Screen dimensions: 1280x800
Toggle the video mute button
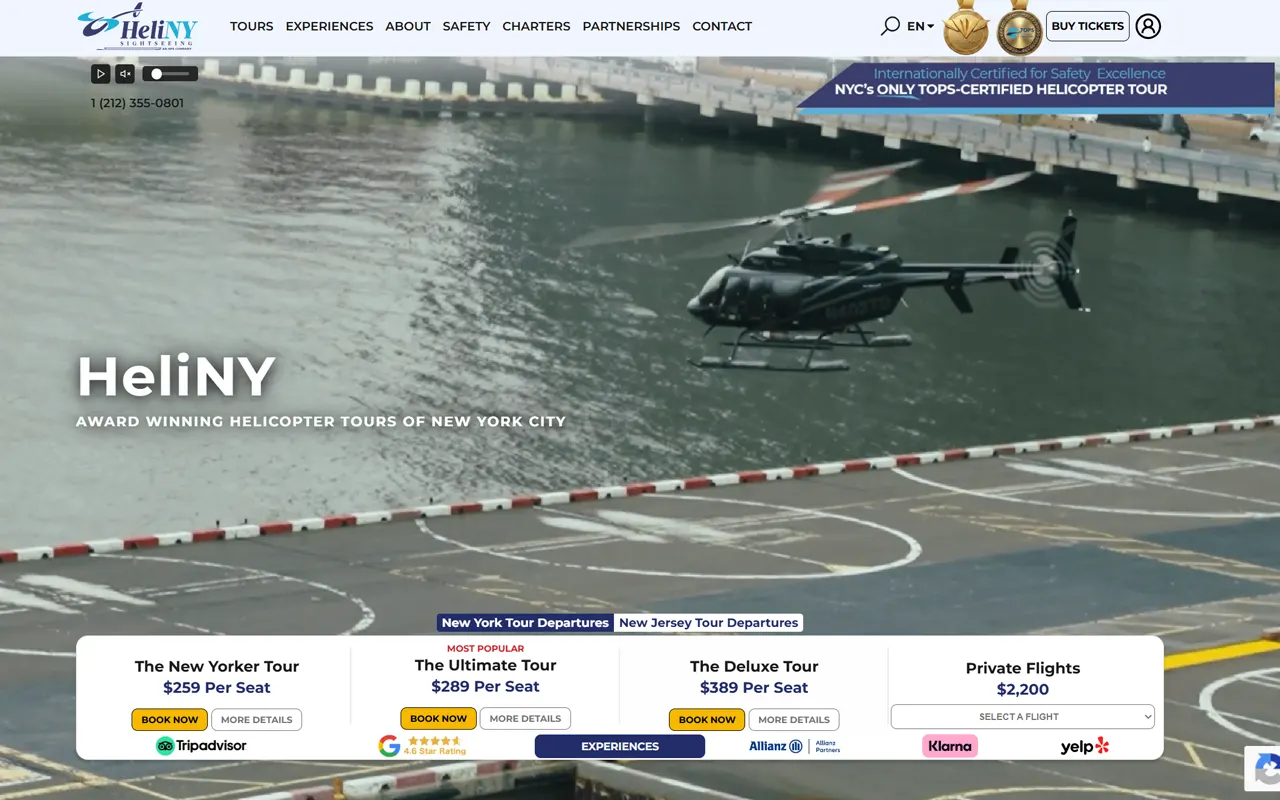tap(125, 73)
